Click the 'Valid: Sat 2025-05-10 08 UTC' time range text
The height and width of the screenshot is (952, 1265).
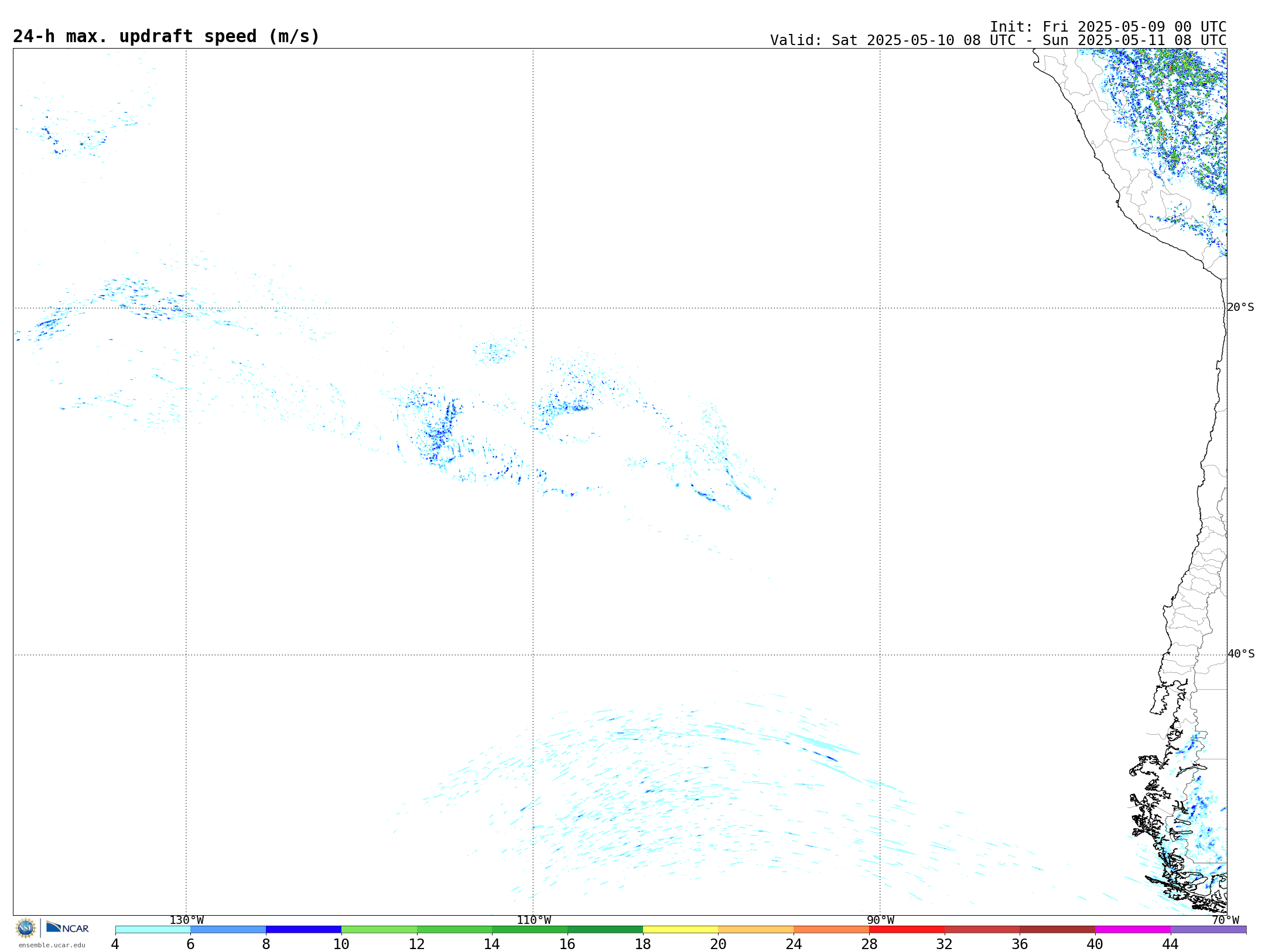click(x=998, y=40)
